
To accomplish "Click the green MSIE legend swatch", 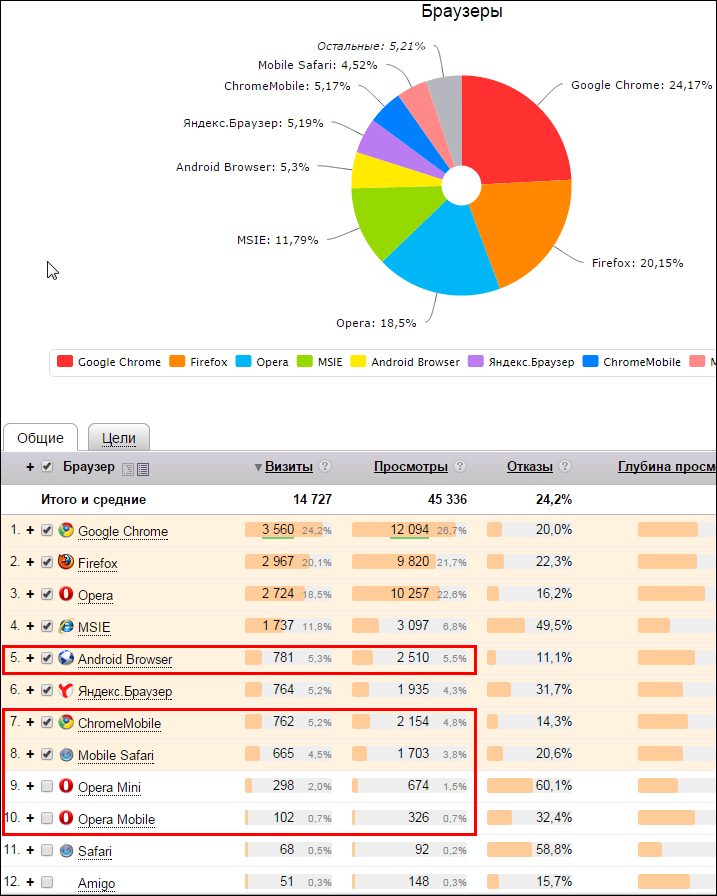I will coord(305,361).
